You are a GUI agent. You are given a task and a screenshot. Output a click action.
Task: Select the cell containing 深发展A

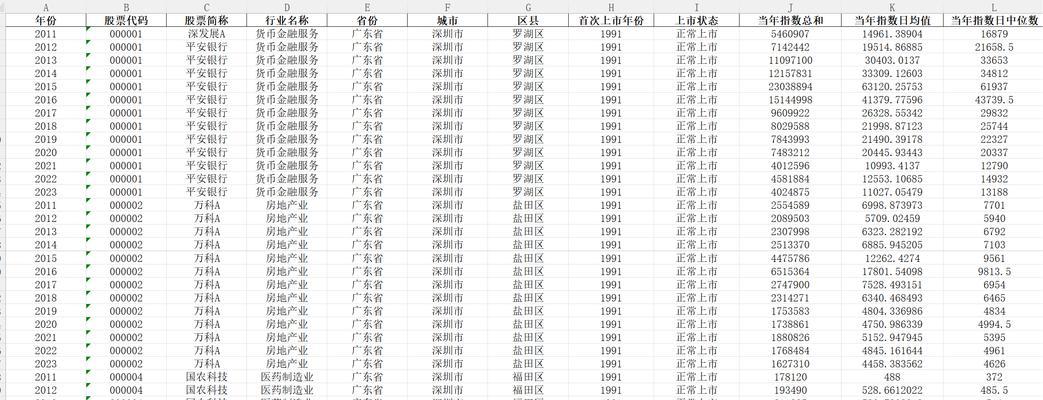tap(206, 34)
